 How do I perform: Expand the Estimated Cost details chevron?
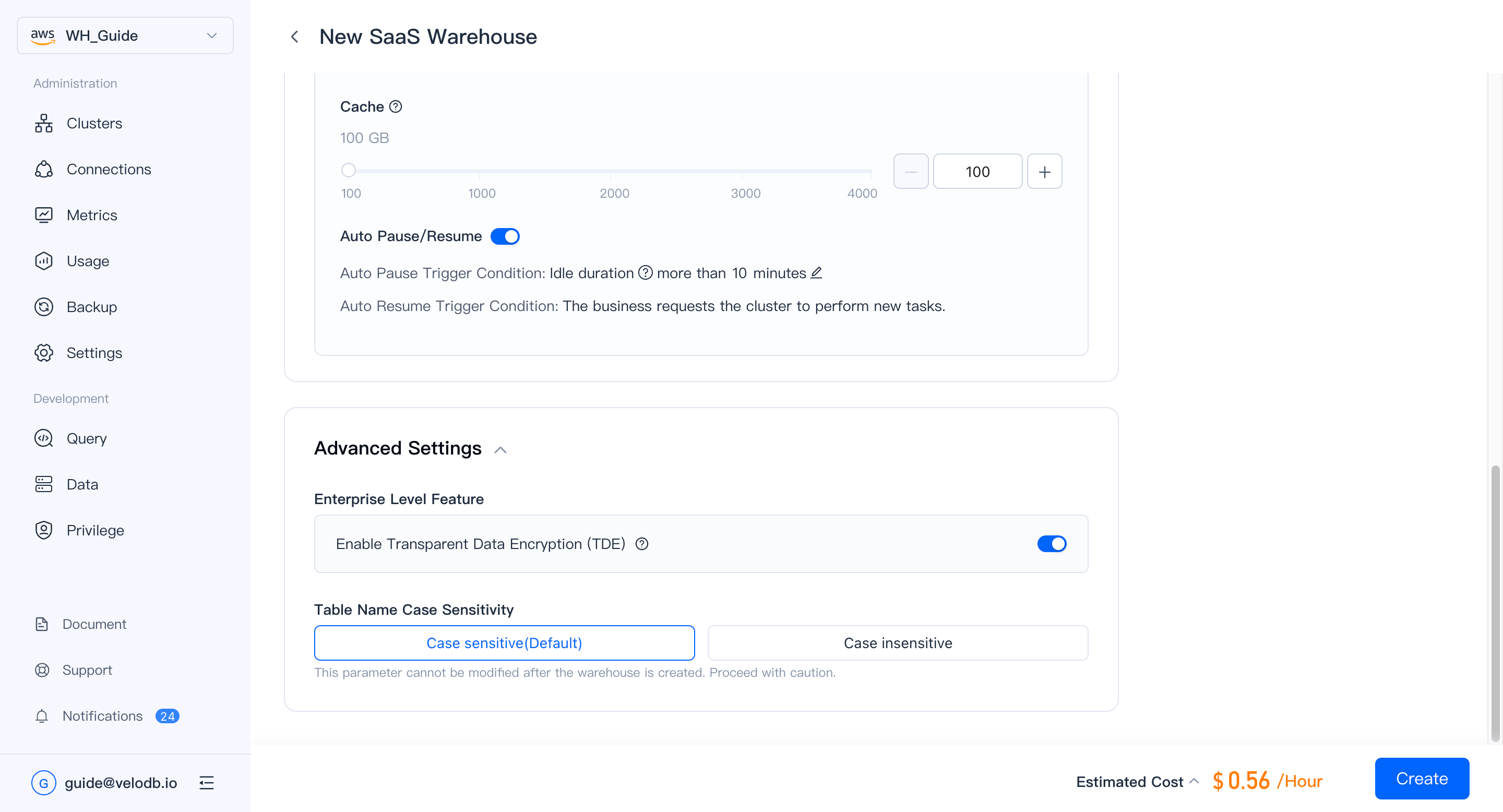[1194, 781]
